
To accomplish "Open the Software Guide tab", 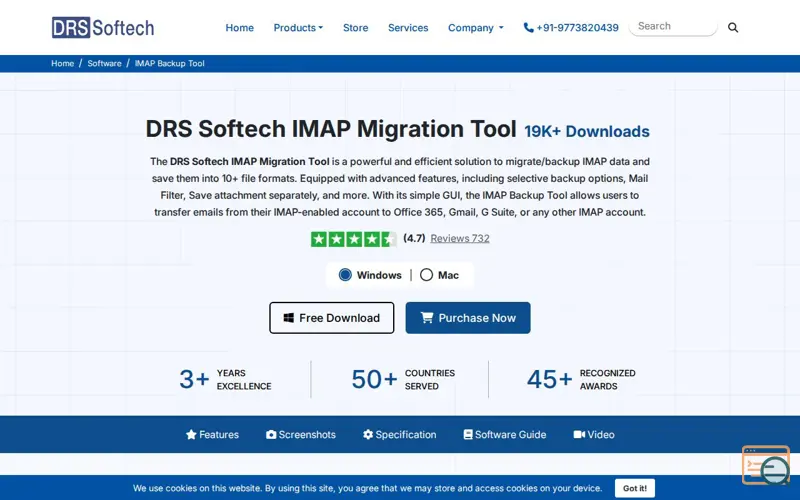I will (505, 435).
